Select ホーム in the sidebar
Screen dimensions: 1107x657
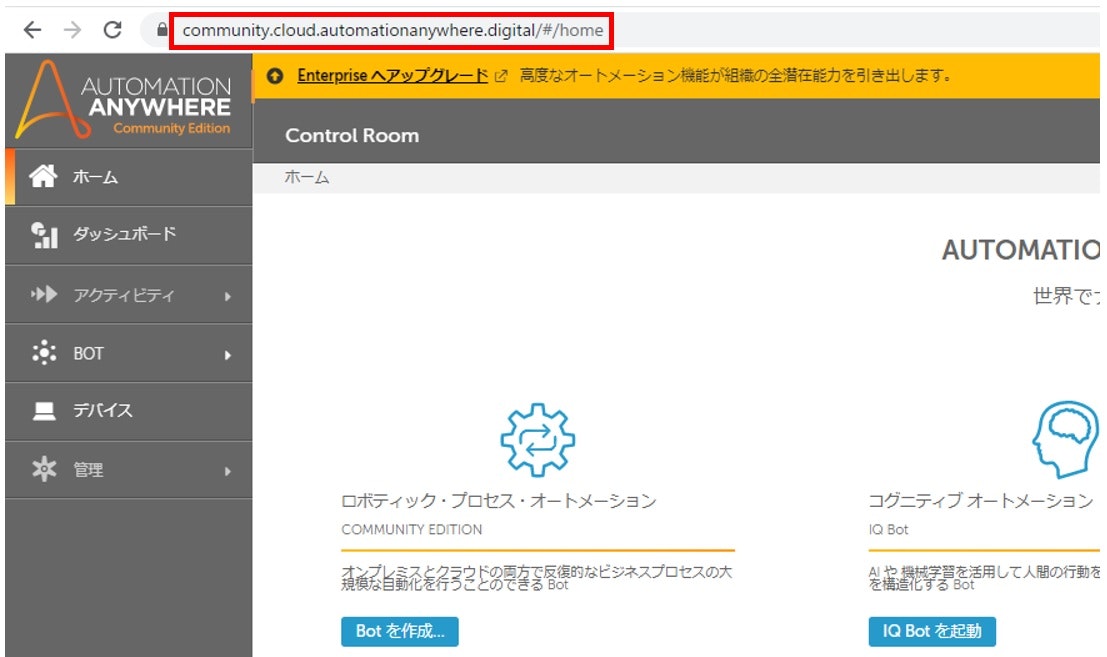click(x=128, y=176)
